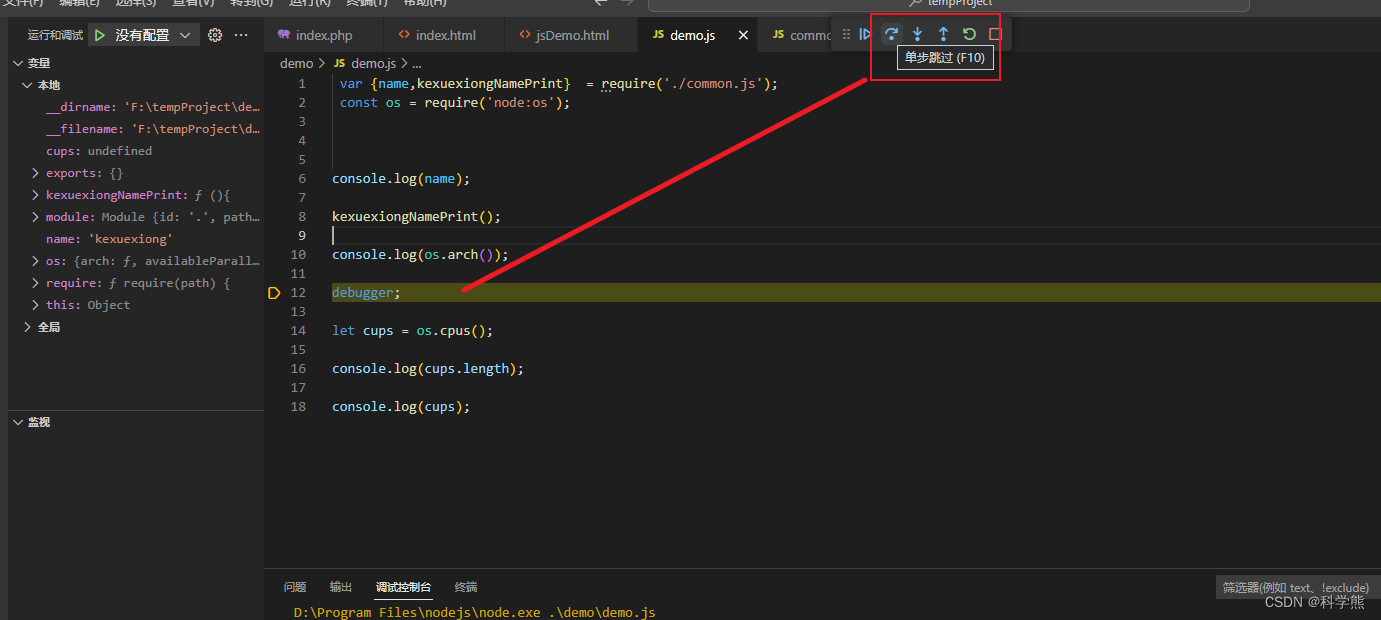Open launch.json via the gear icon

tap(215, 35)
